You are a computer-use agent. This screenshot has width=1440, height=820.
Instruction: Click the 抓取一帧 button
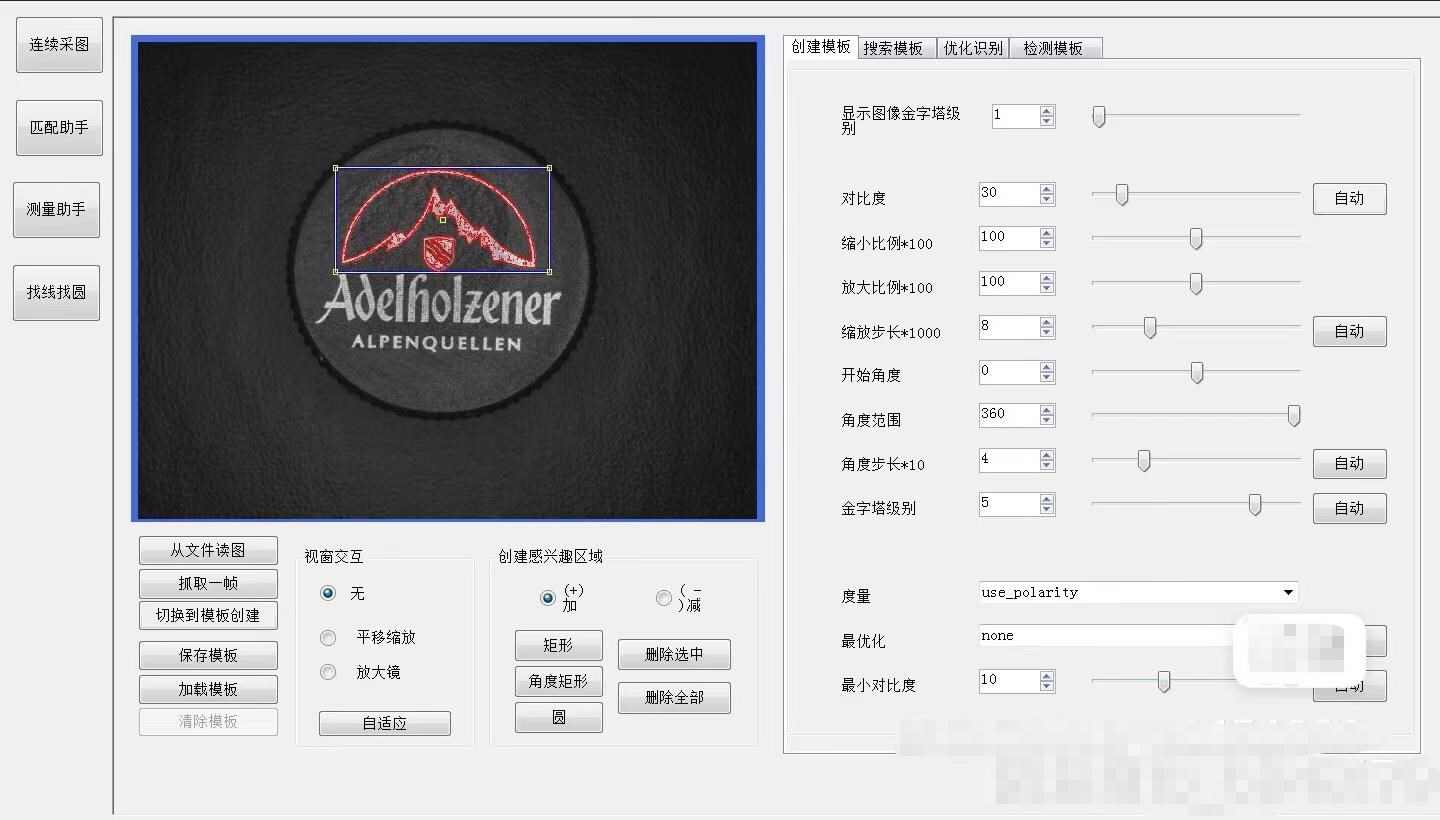[x=208, y=583]
